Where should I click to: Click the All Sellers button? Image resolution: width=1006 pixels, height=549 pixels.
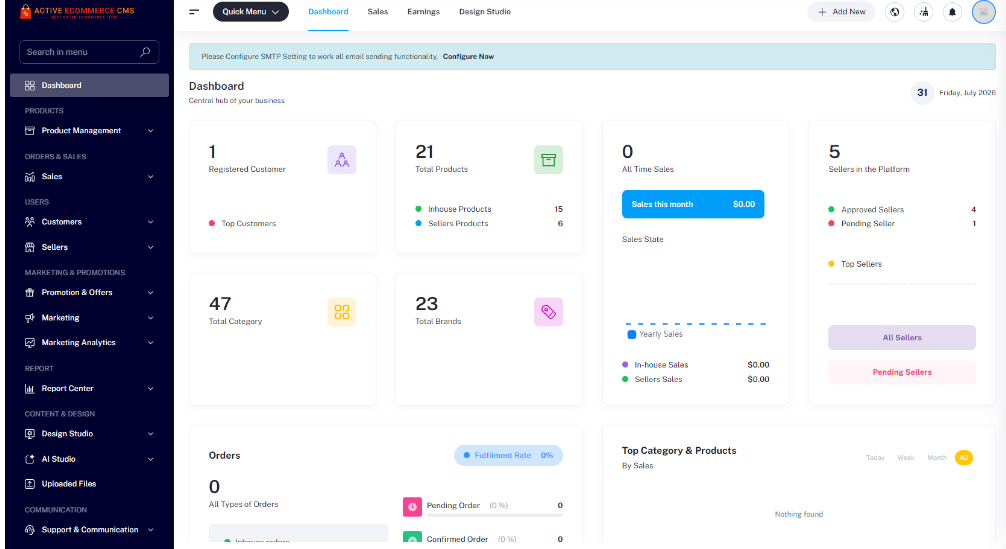(901, 337)
